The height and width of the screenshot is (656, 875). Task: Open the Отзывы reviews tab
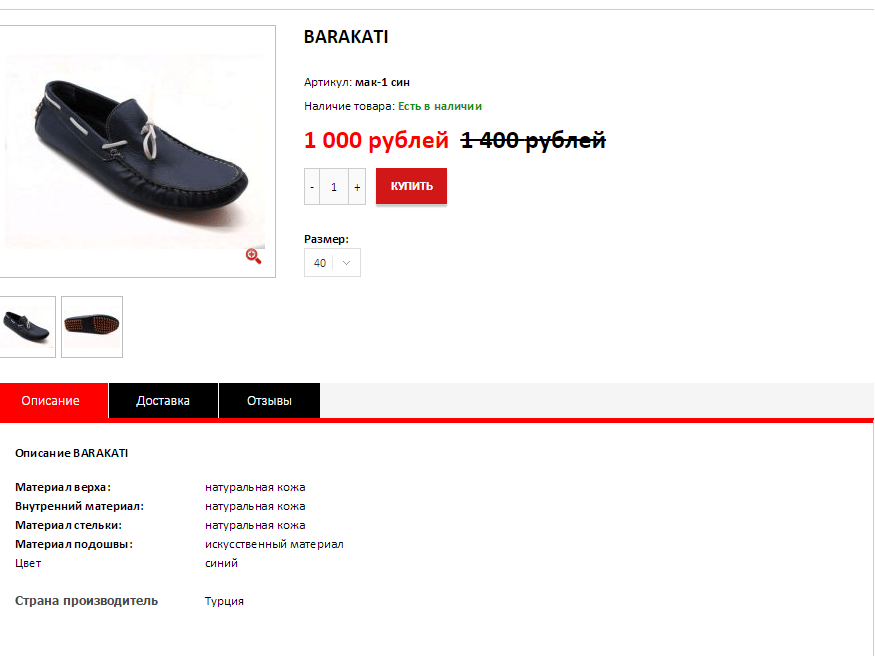[270, 401]
